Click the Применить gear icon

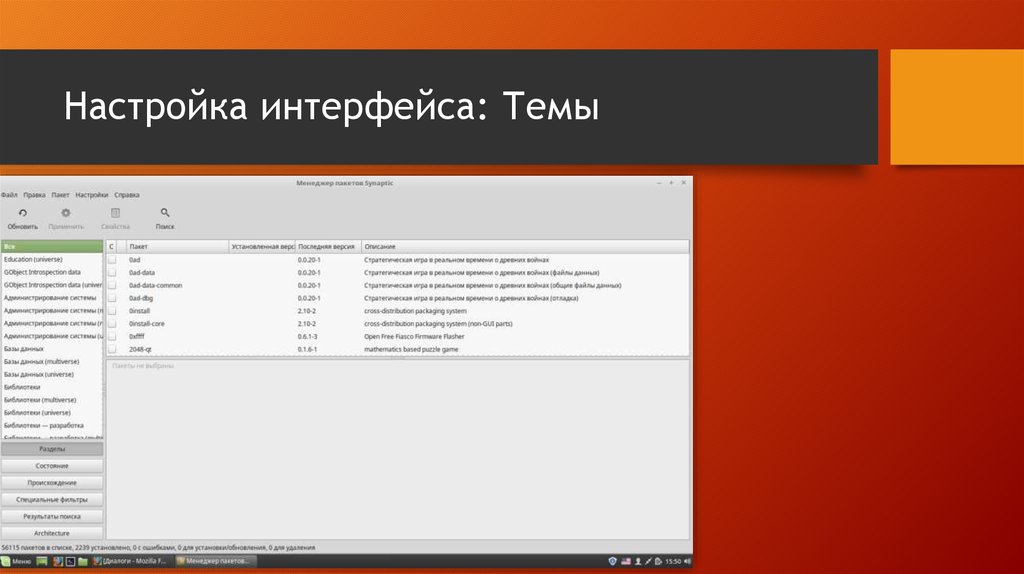tap(66, 213)
